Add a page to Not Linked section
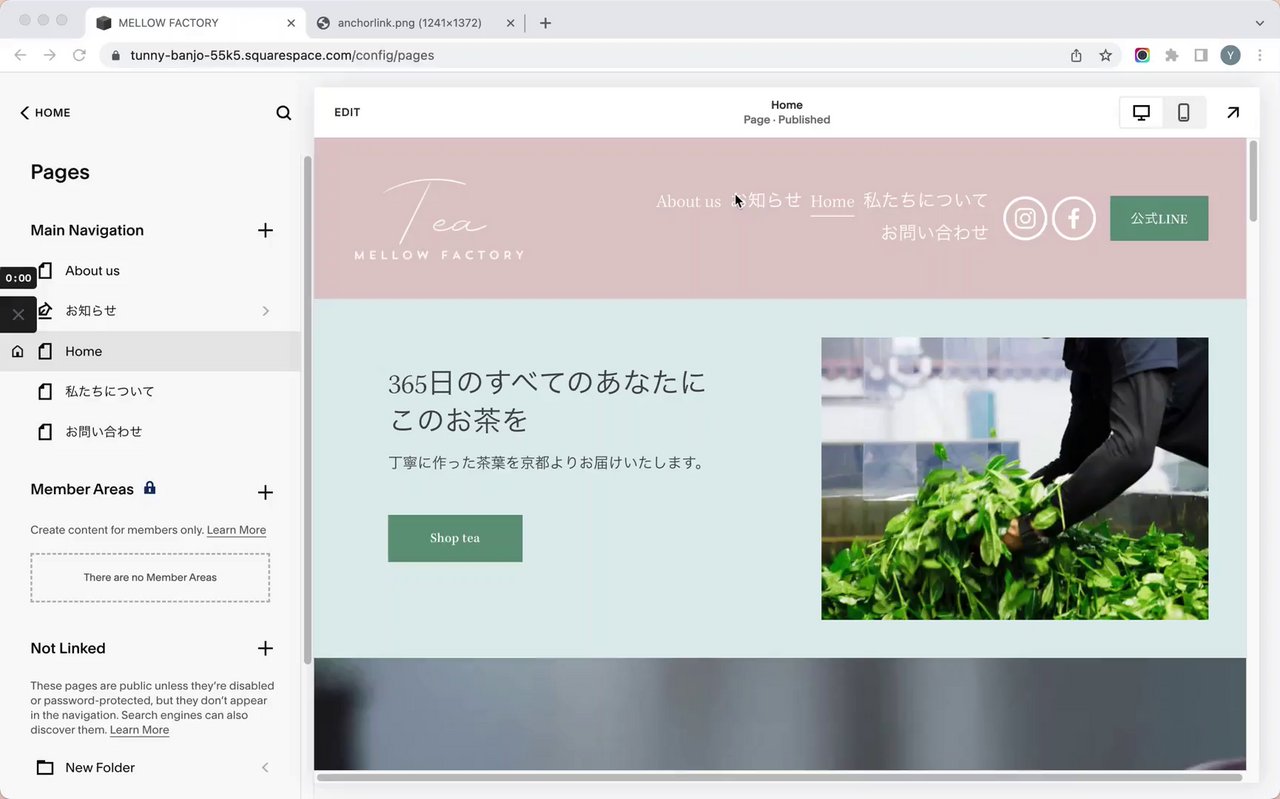1280x799 pixels. click(x=265, y=648)
